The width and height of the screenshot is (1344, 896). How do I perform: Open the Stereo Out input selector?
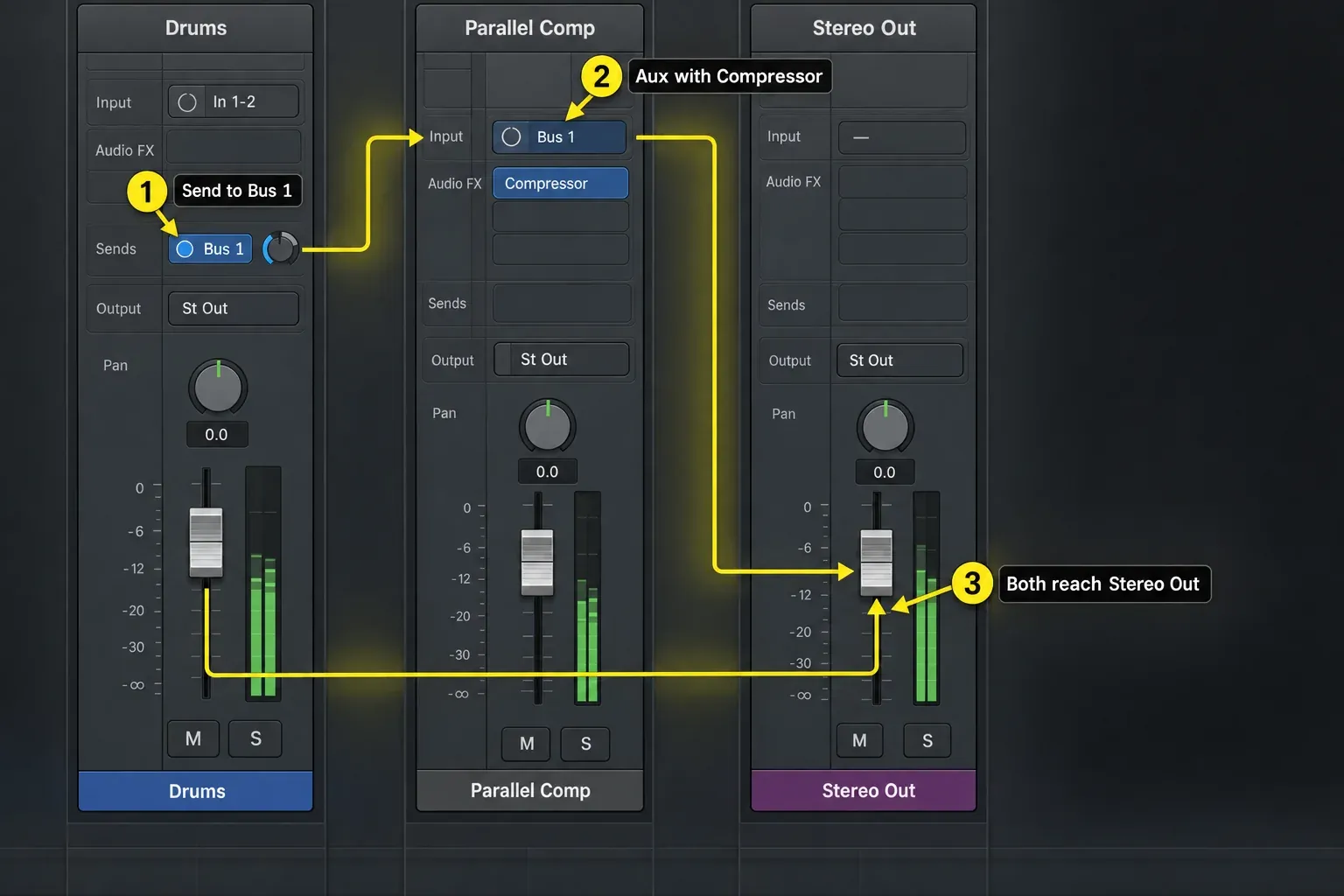(x=902, y=137)
